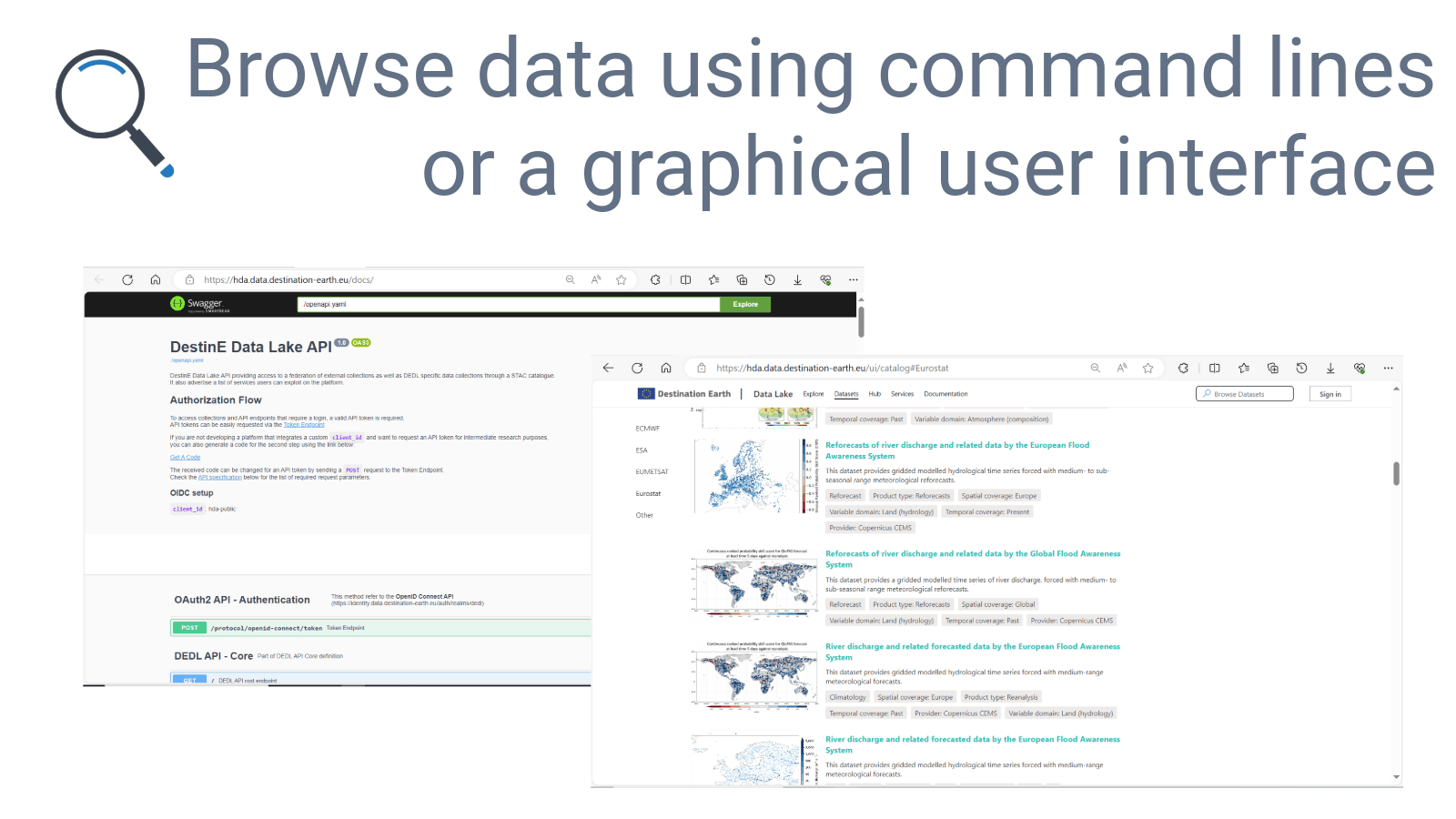Open the more menu in docs browser
Image resolution: width=1456 pixels, height=819 pixels.
[854, 280]
